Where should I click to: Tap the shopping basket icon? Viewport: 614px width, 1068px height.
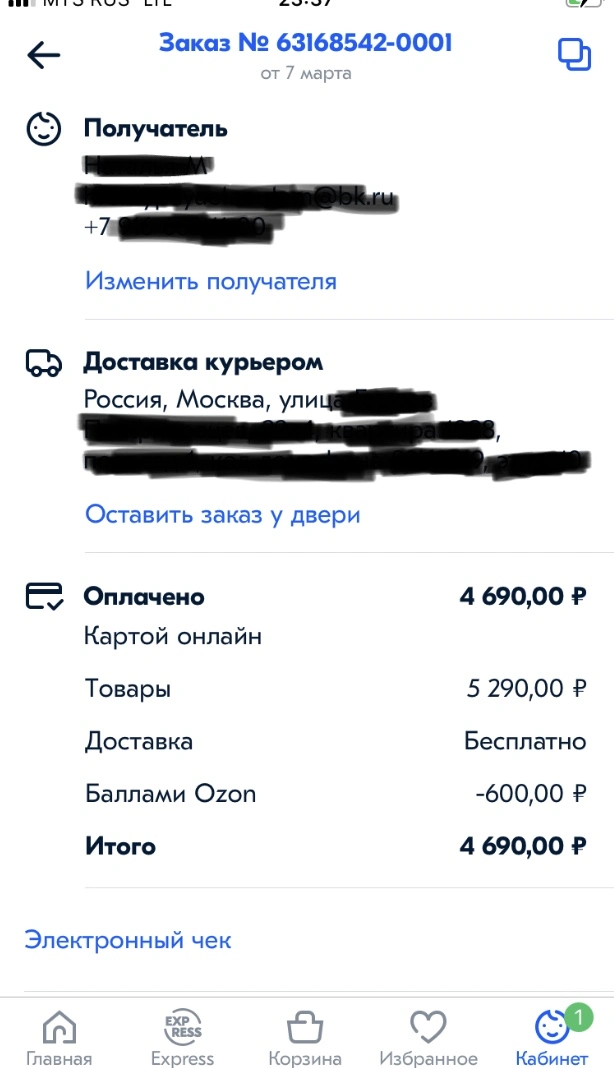point(305,1026)
